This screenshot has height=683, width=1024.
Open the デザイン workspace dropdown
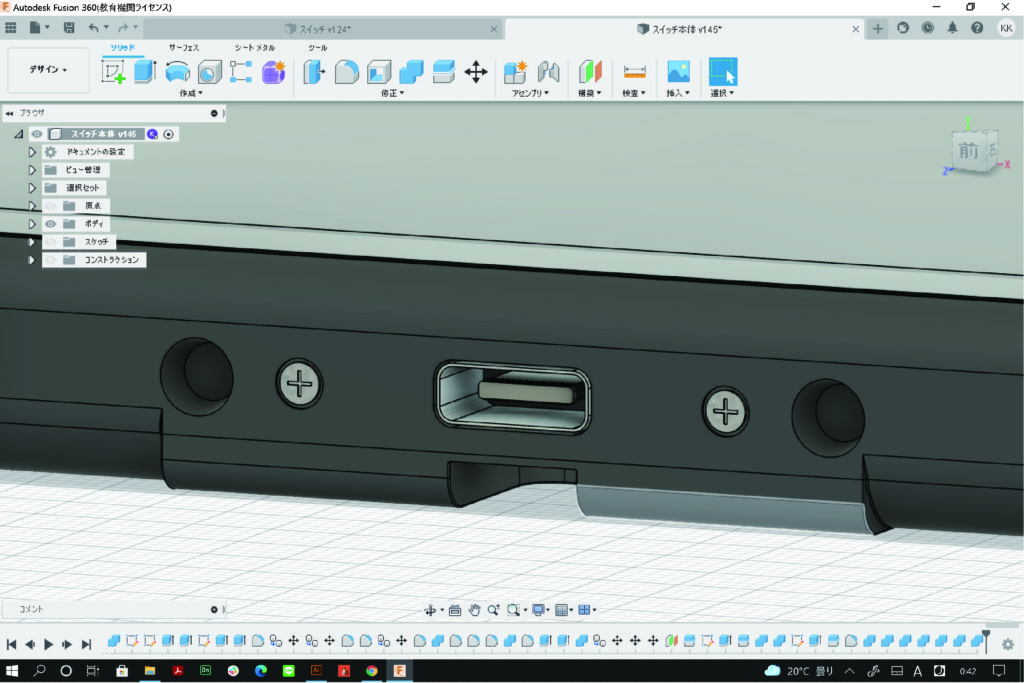click(x=49, y=70)
